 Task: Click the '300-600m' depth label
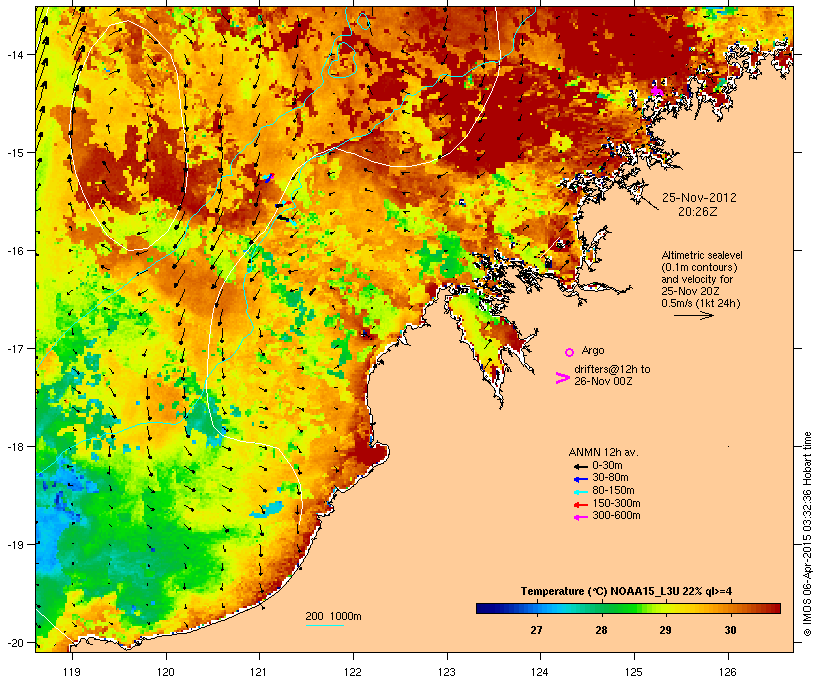point(616,516)
